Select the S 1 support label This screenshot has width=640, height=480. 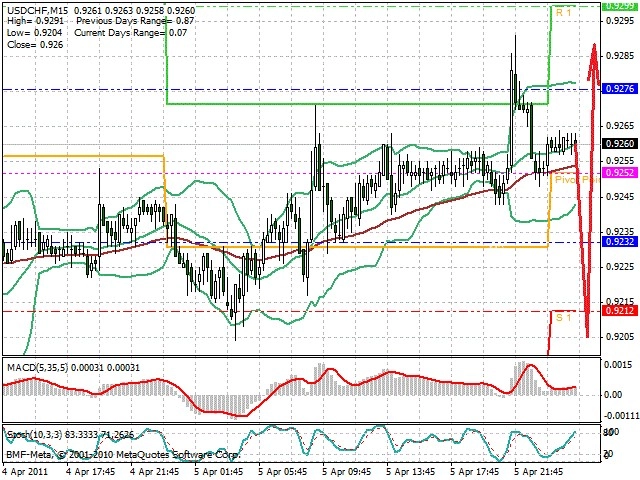tap(564, 317)
